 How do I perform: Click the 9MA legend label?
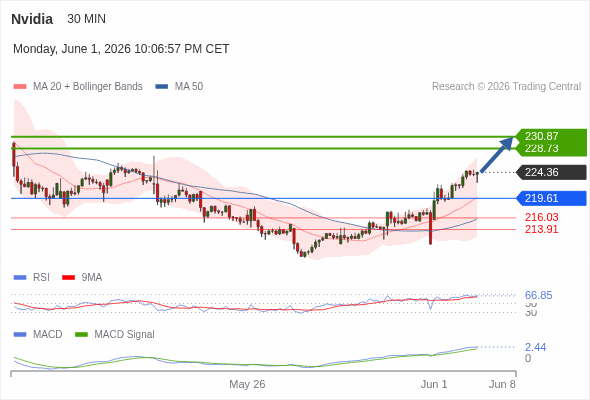tap(92, 278)
